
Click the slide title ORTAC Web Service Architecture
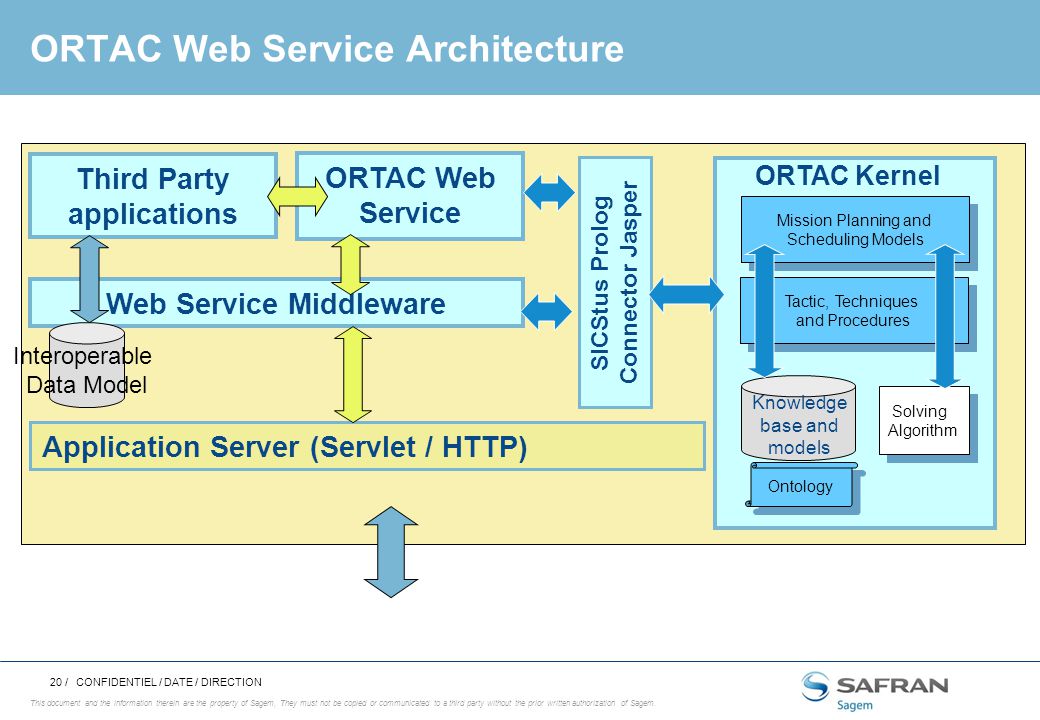click(x=327, y=48)
